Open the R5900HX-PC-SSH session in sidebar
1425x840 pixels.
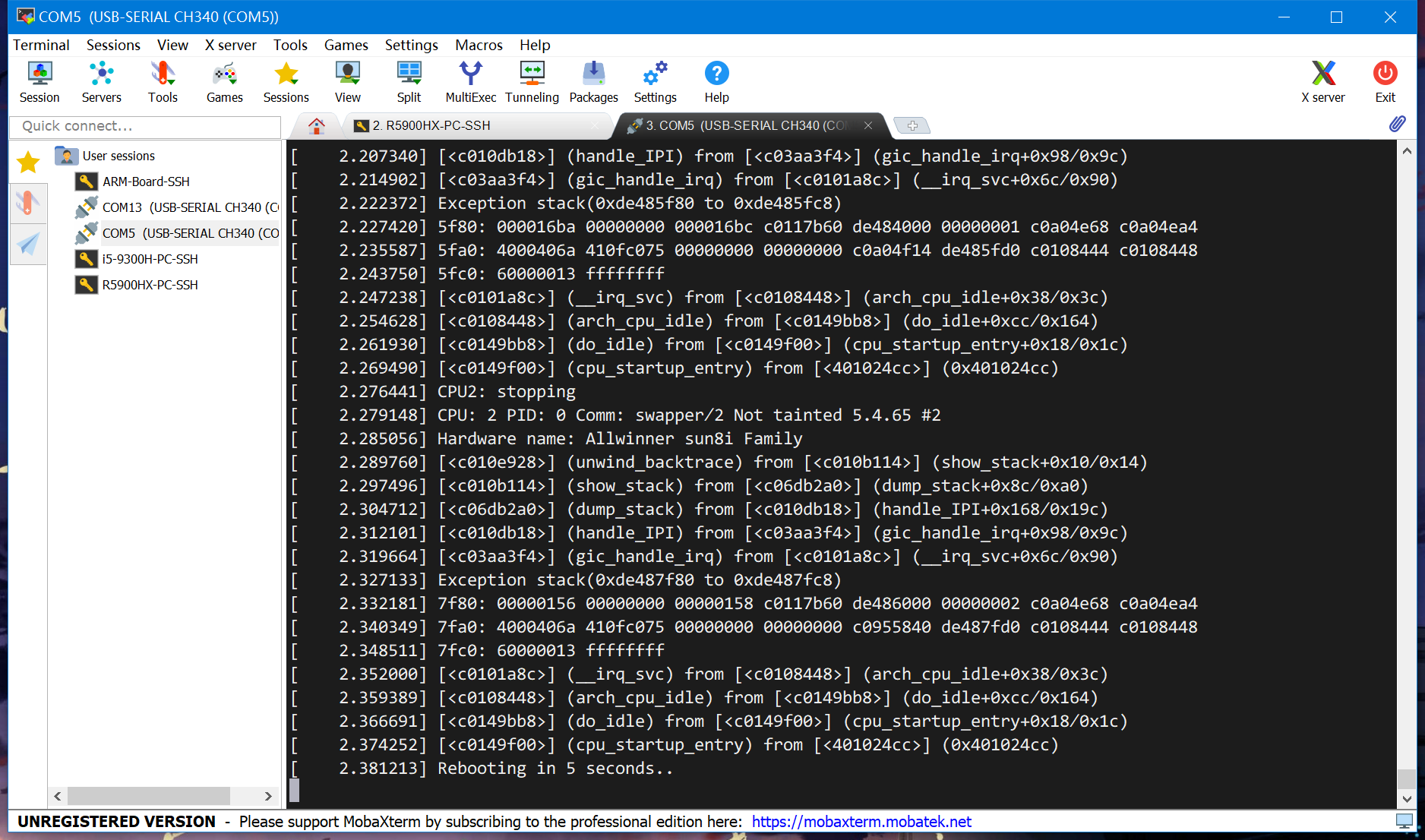click(137, 285)
